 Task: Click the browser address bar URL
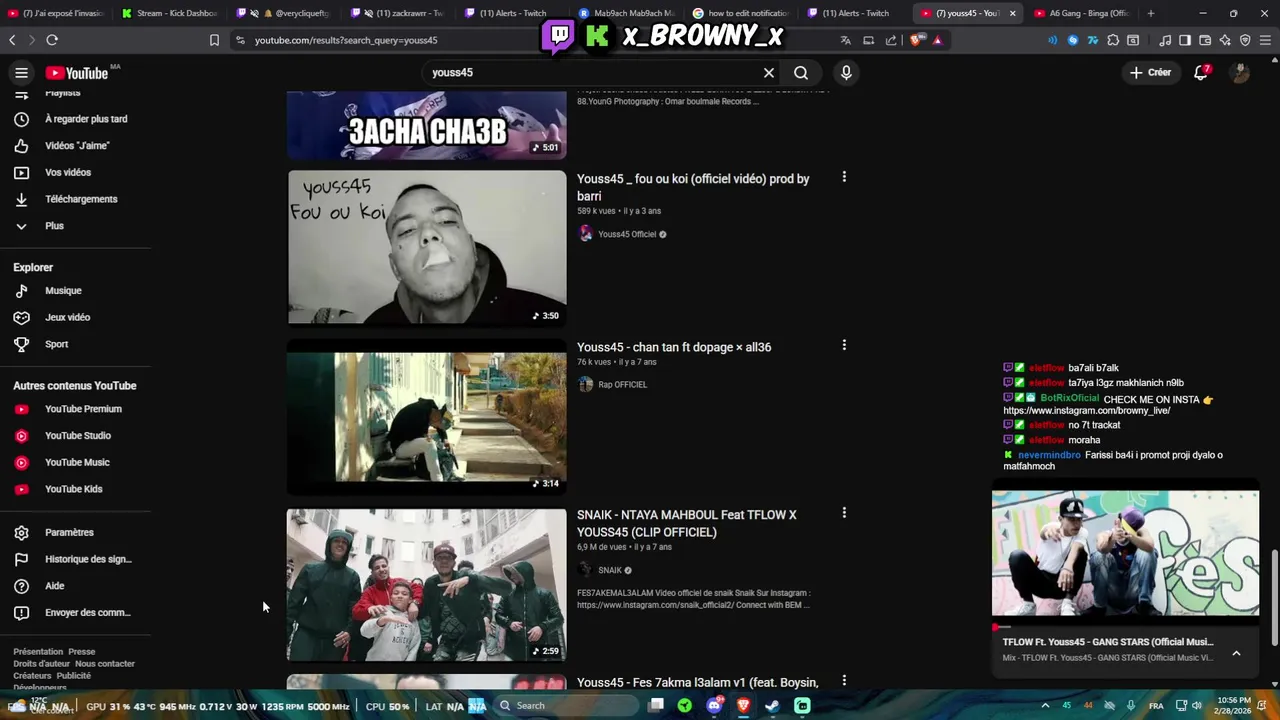(345, 40)
